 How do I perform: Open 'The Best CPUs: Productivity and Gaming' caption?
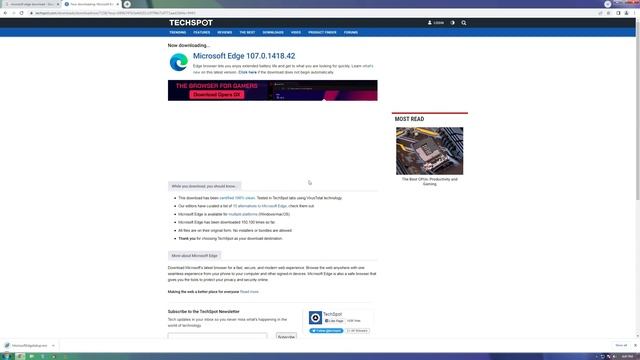pyautogui.click(x=429, y=182)
